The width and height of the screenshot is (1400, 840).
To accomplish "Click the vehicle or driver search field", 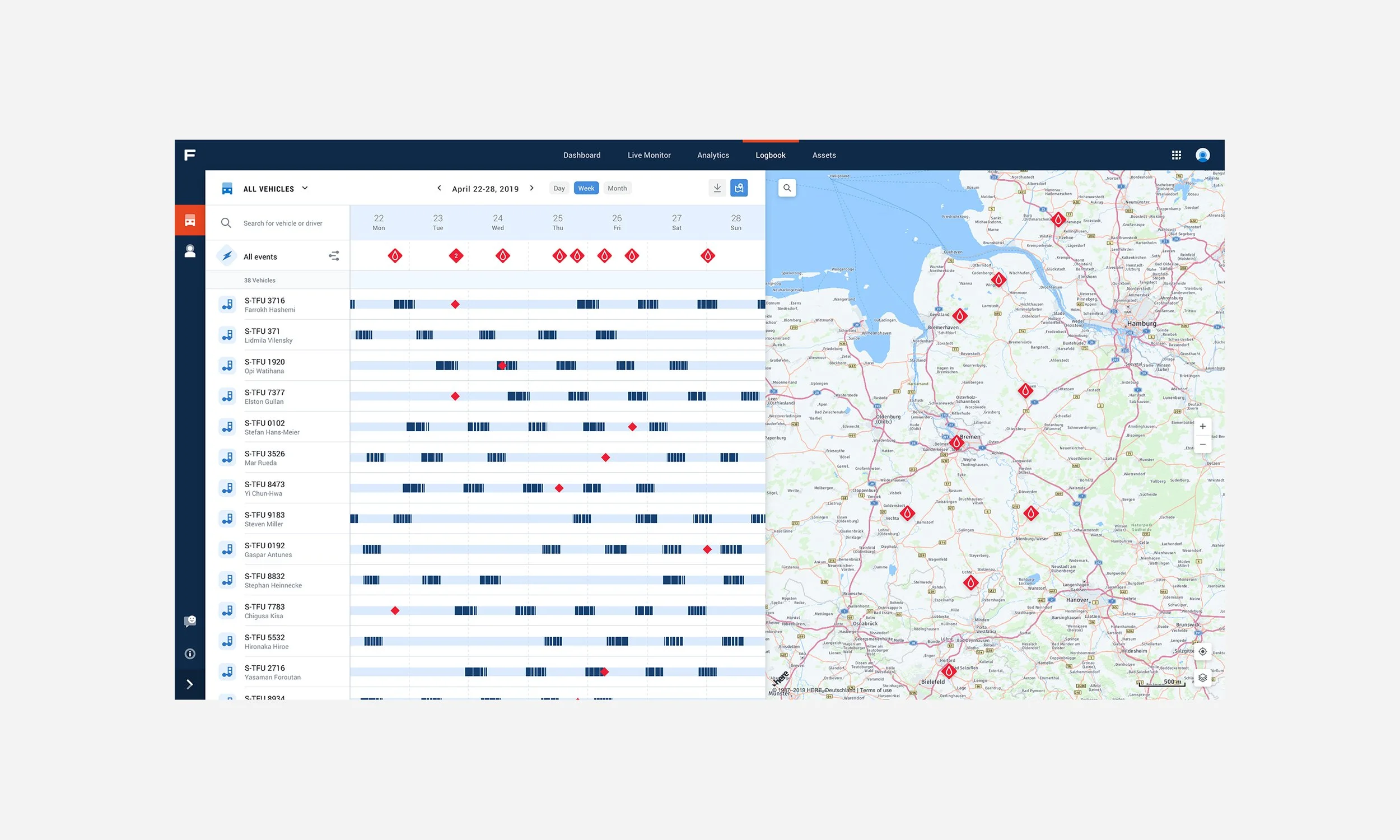I will (x=283, y=223).
